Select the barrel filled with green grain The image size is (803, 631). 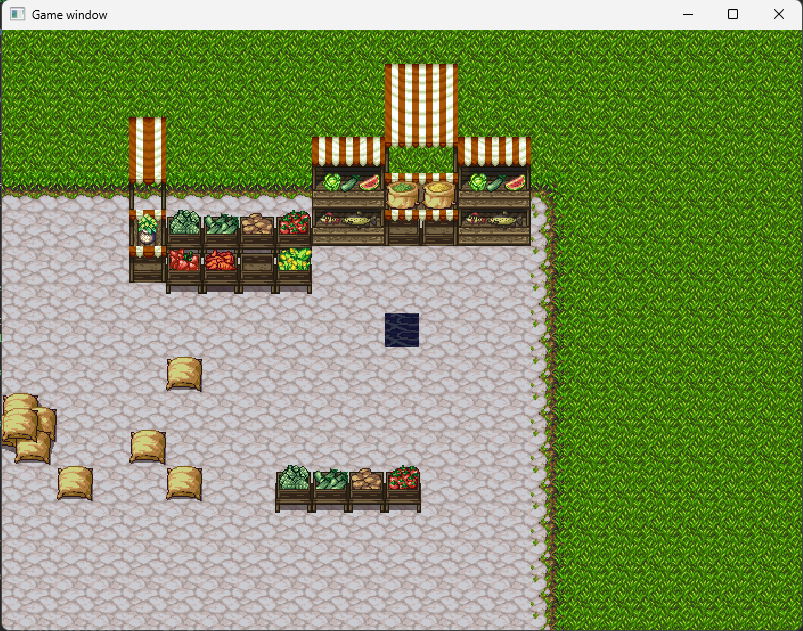(403, 194)
